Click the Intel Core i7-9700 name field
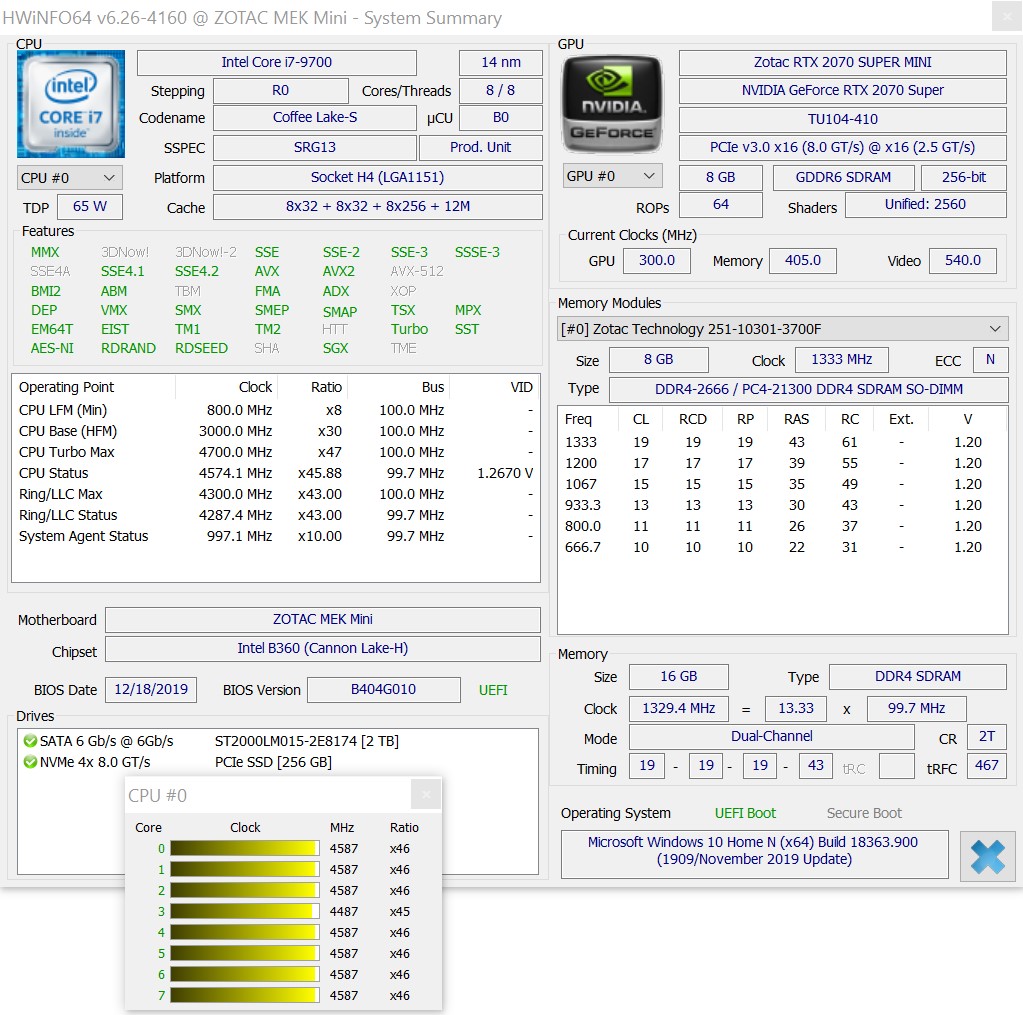The height and width of the screenshot is (1015, 1023). pos(277,63)
